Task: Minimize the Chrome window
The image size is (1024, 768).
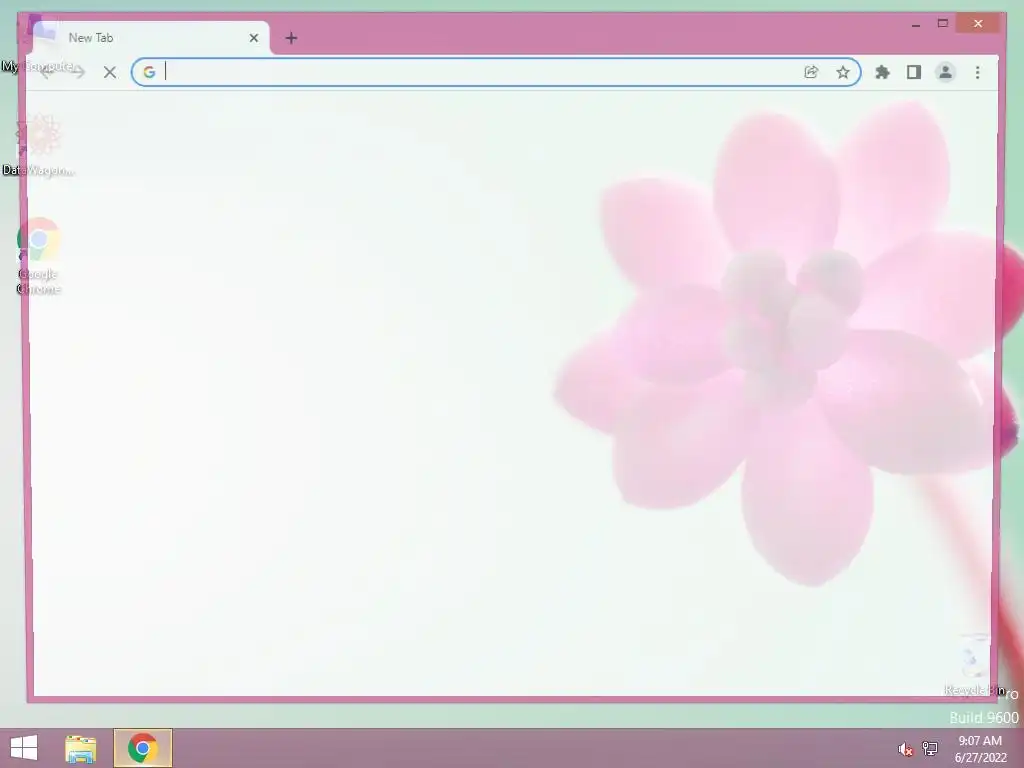Action: (916, 24)
